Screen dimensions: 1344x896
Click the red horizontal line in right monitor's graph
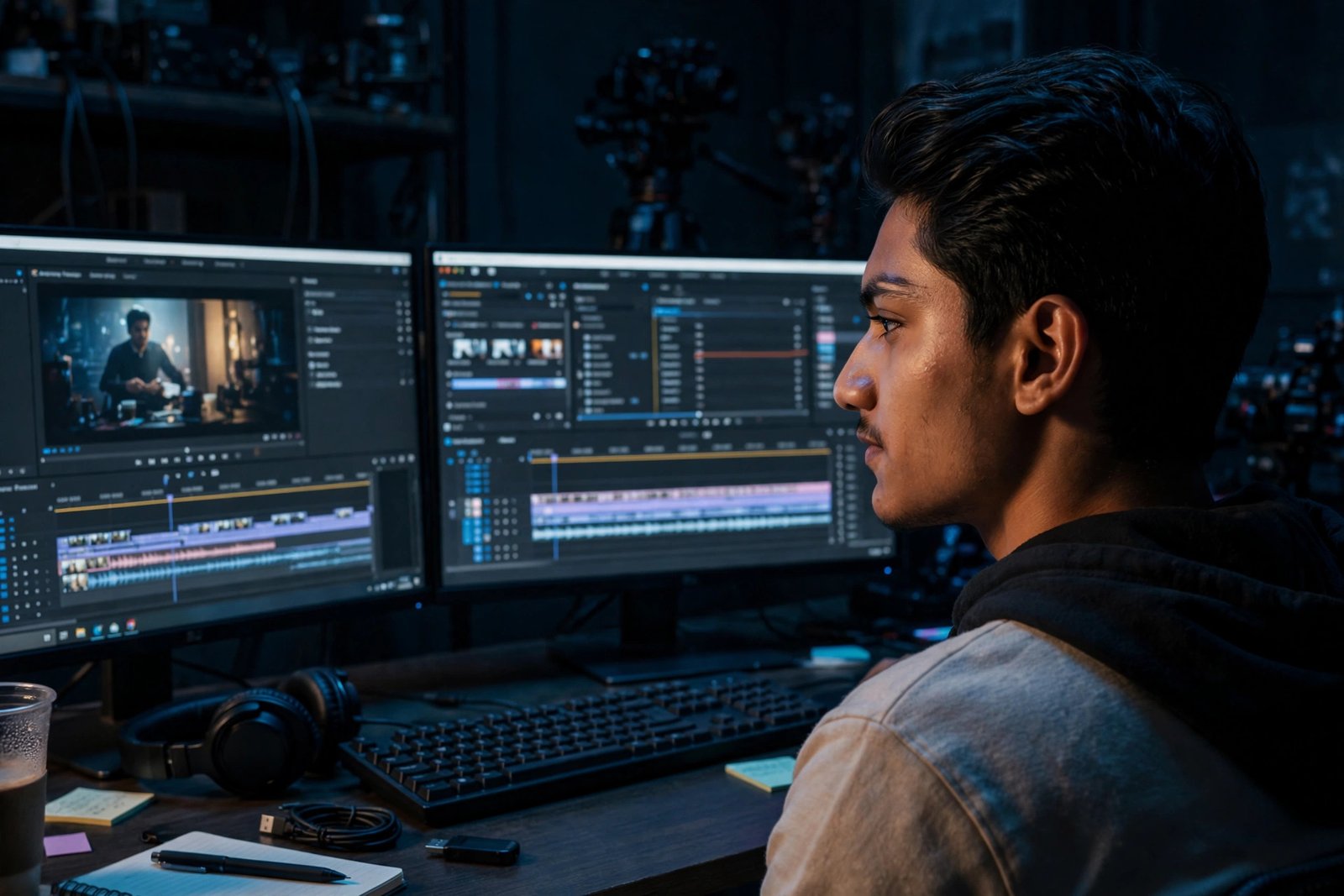[x=750, y=354]
